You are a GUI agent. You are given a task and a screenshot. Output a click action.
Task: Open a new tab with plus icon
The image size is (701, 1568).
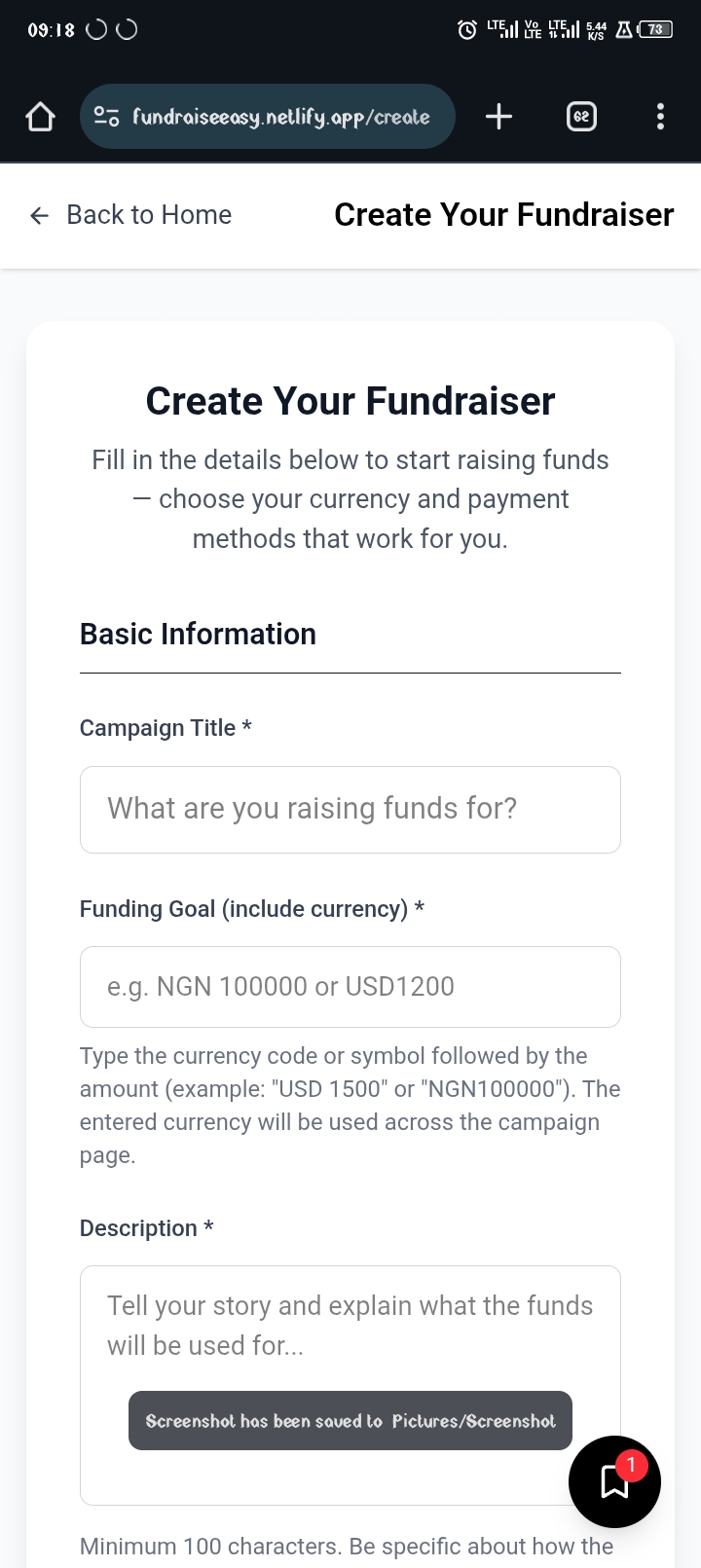pos(498,117)
